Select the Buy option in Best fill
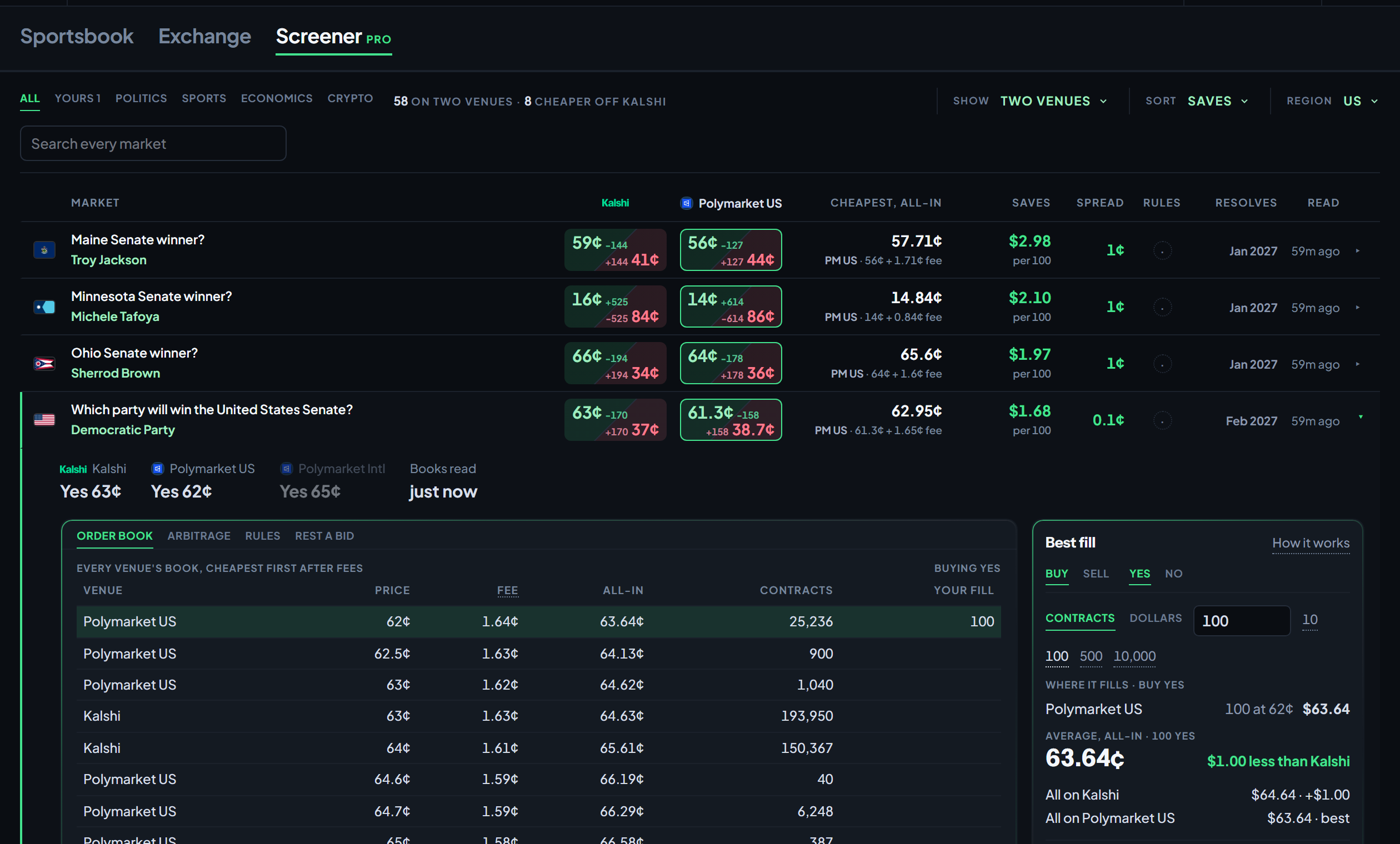Viewport: 1400px width, 844px height. pos(1057,574)
